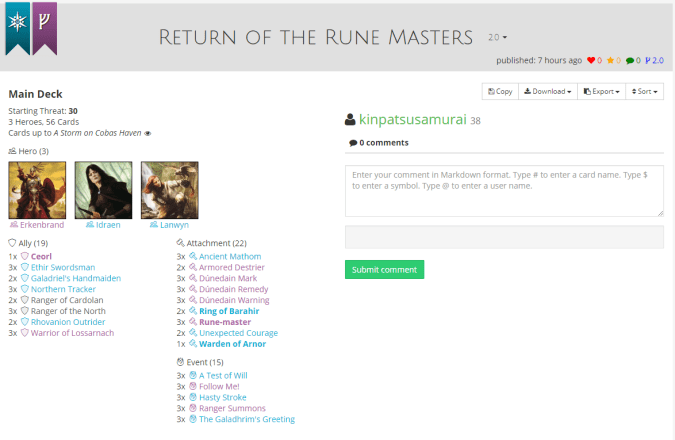Click the user silhouette icon beside kinpatsusamurai
This screenshot has height=440, width=675.
pyautogui.click(x=350, y=119)
